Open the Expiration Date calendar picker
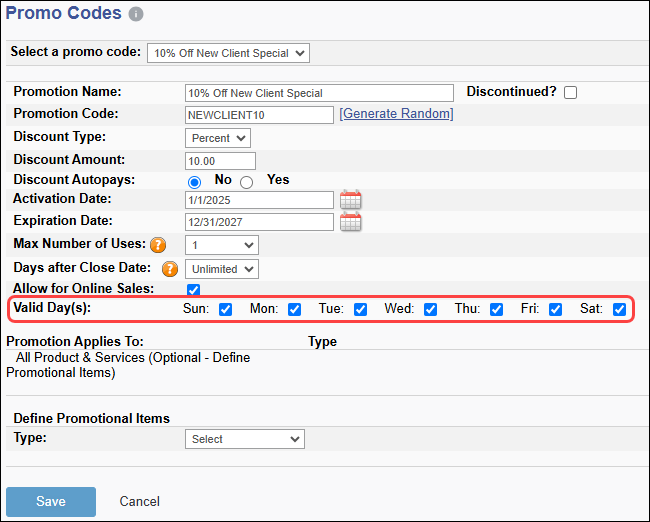Image resolution: width=650 pixels, height=522 pixels. [350, 222]
